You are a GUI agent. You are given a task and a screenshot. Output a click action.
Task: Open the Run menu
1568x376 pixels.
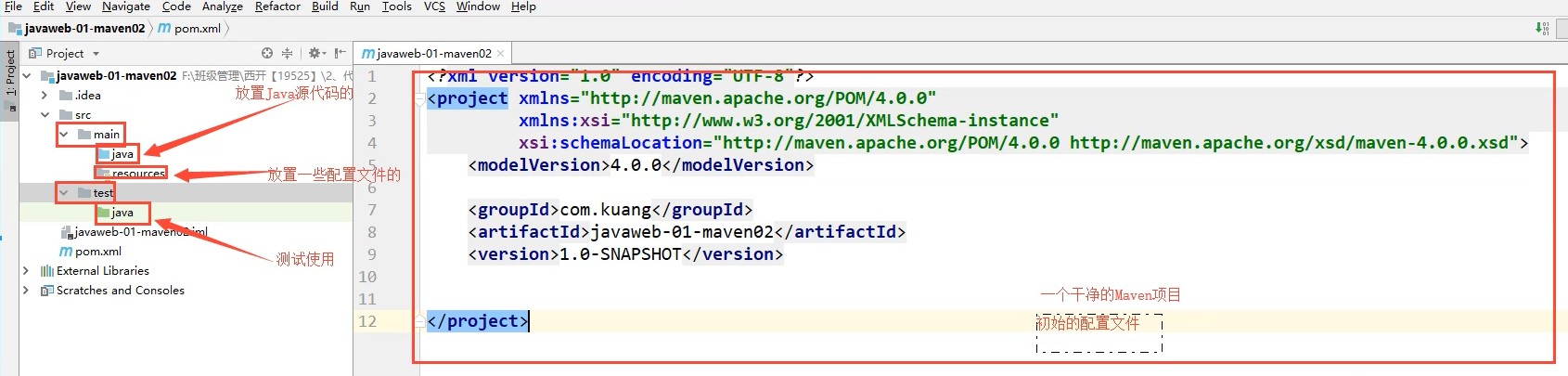(360, 6)
